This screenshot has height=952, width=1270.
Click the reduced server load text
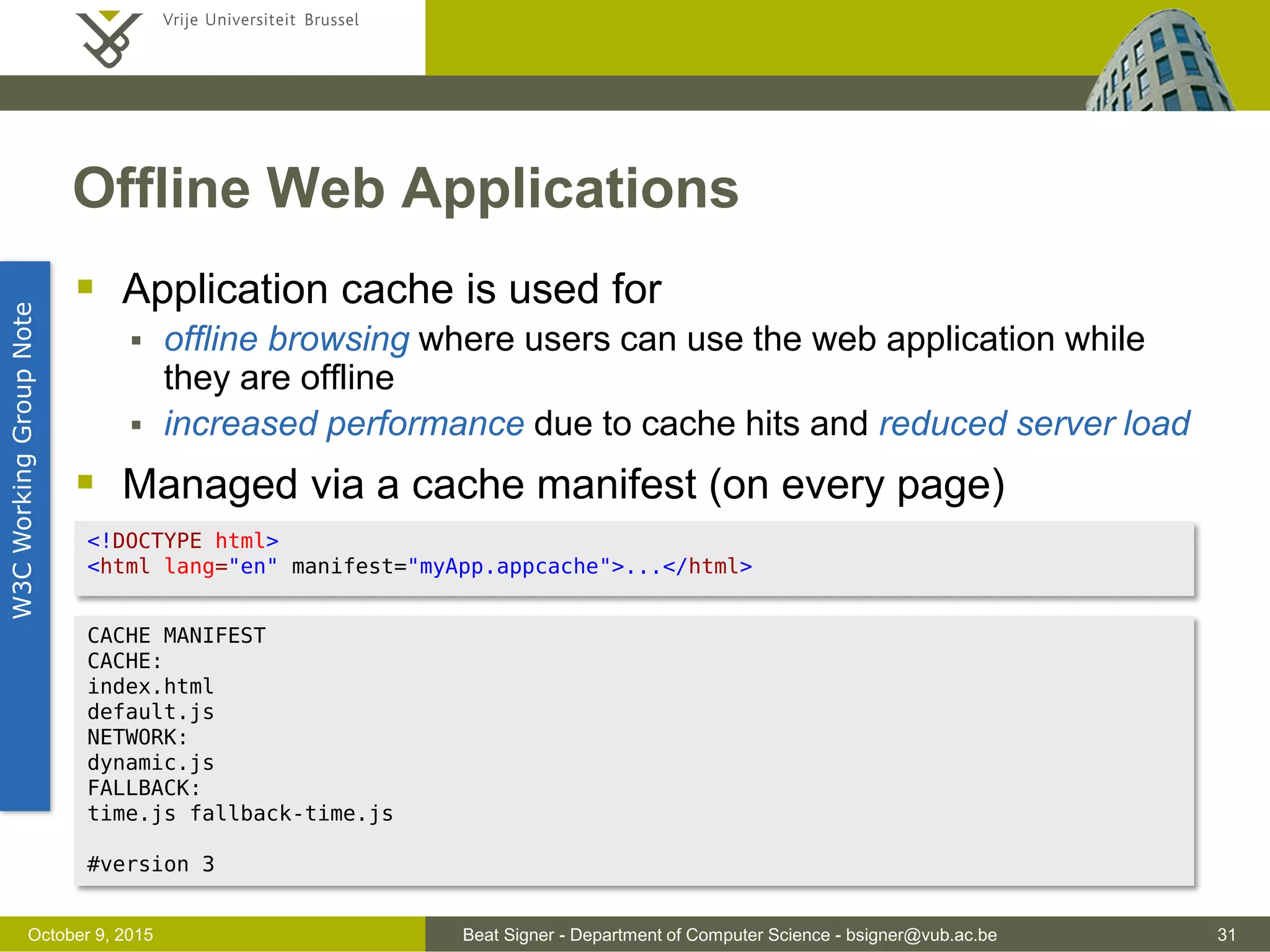[1034, 424]
